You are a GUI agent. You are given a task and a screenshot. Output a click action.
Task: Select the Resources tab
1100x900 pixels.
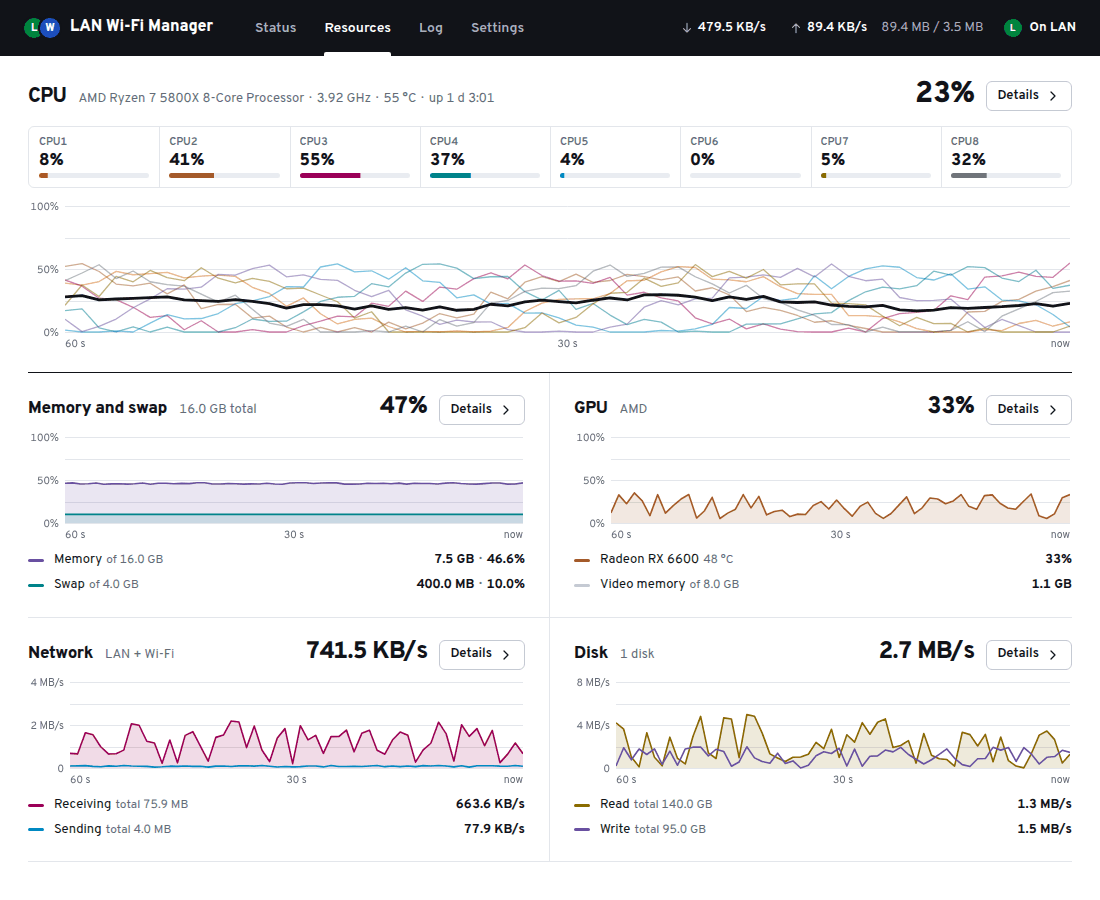coord(357,27)
